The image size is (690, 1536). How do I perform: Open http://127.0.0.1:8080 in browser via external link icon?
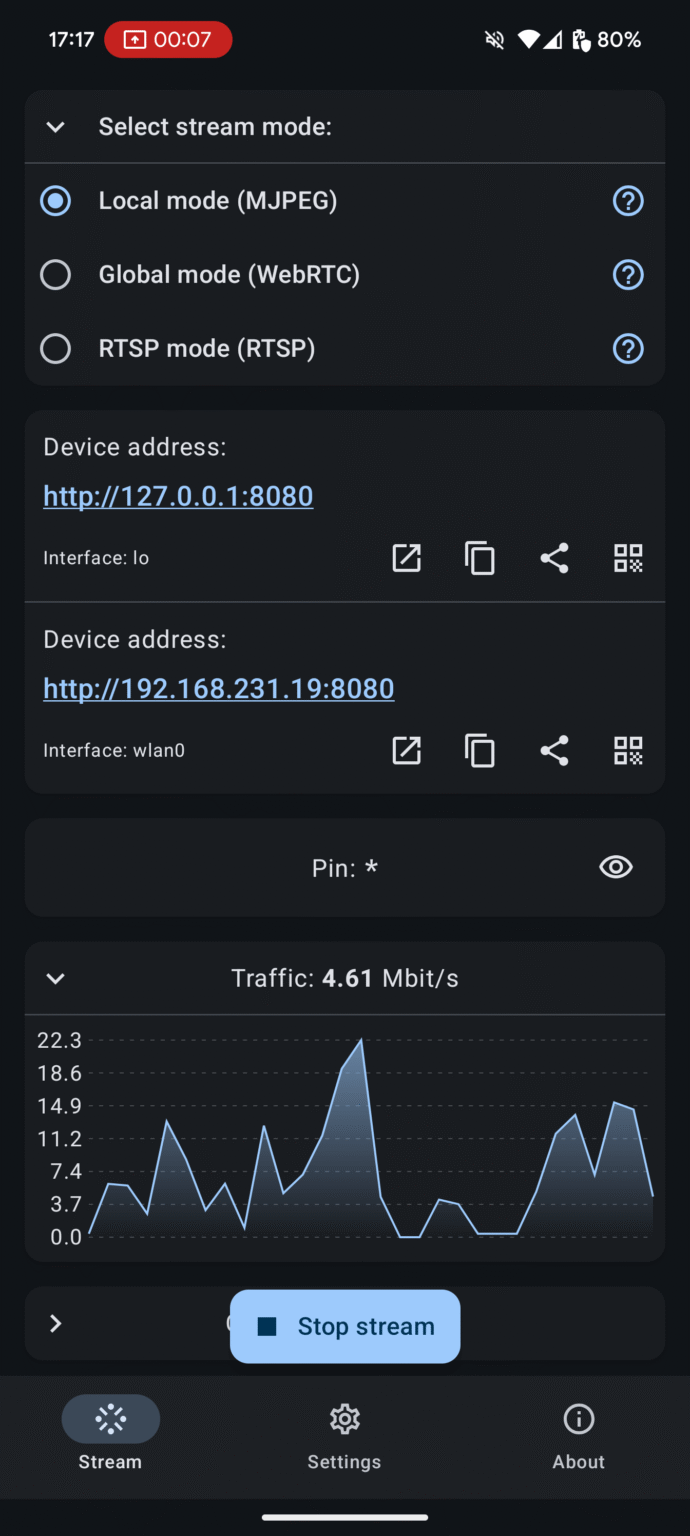[406, 558]
